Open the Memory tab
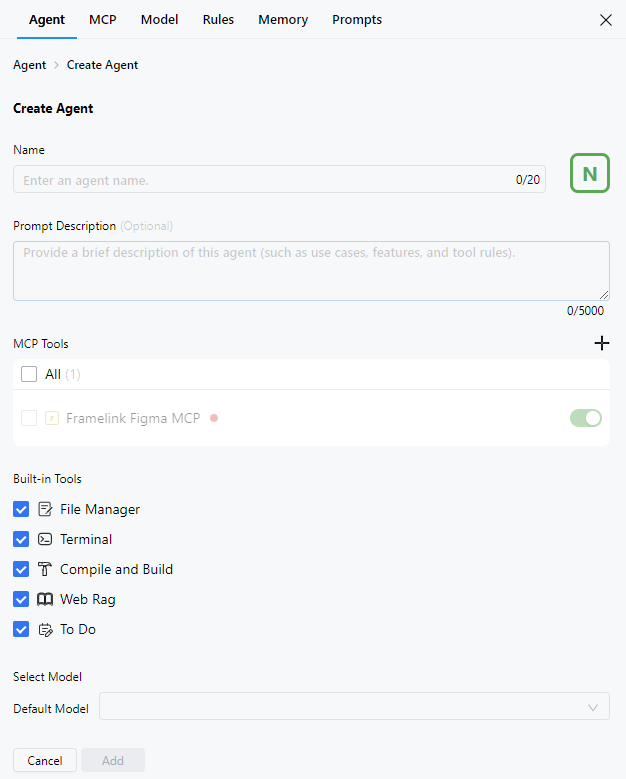The height and width of the screenshot is (779, 626). tap(283, 19)
